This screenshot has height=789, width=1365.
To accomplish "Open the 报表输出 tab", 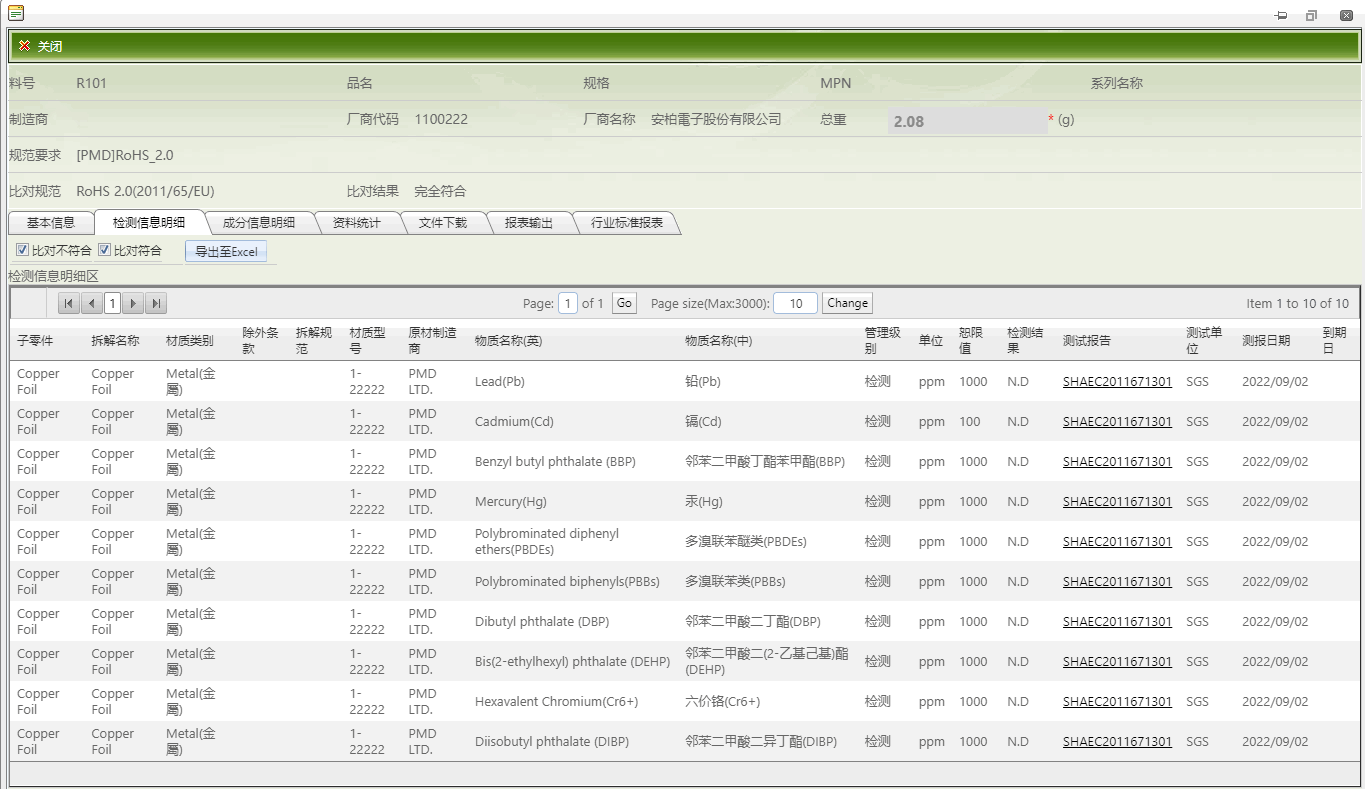I will 529,223.
